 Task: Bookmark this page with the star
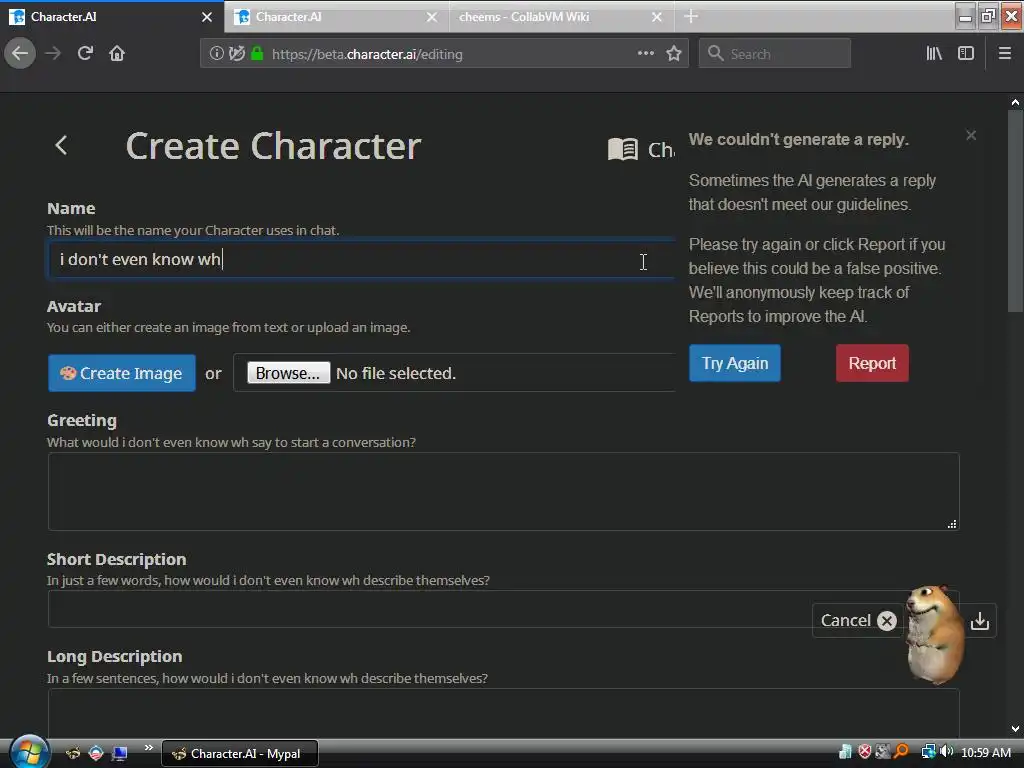click(x=674, y=54)
